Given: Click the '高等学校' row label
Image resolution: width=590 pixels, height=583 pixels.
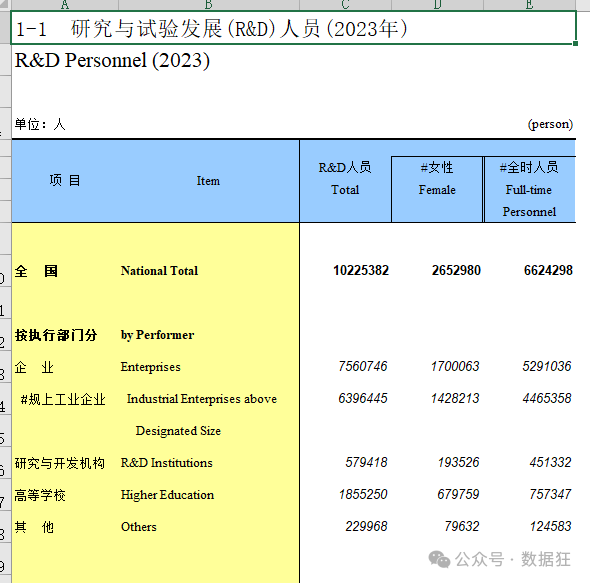Looking at the screenshot, I should click(x=40, y=495).
